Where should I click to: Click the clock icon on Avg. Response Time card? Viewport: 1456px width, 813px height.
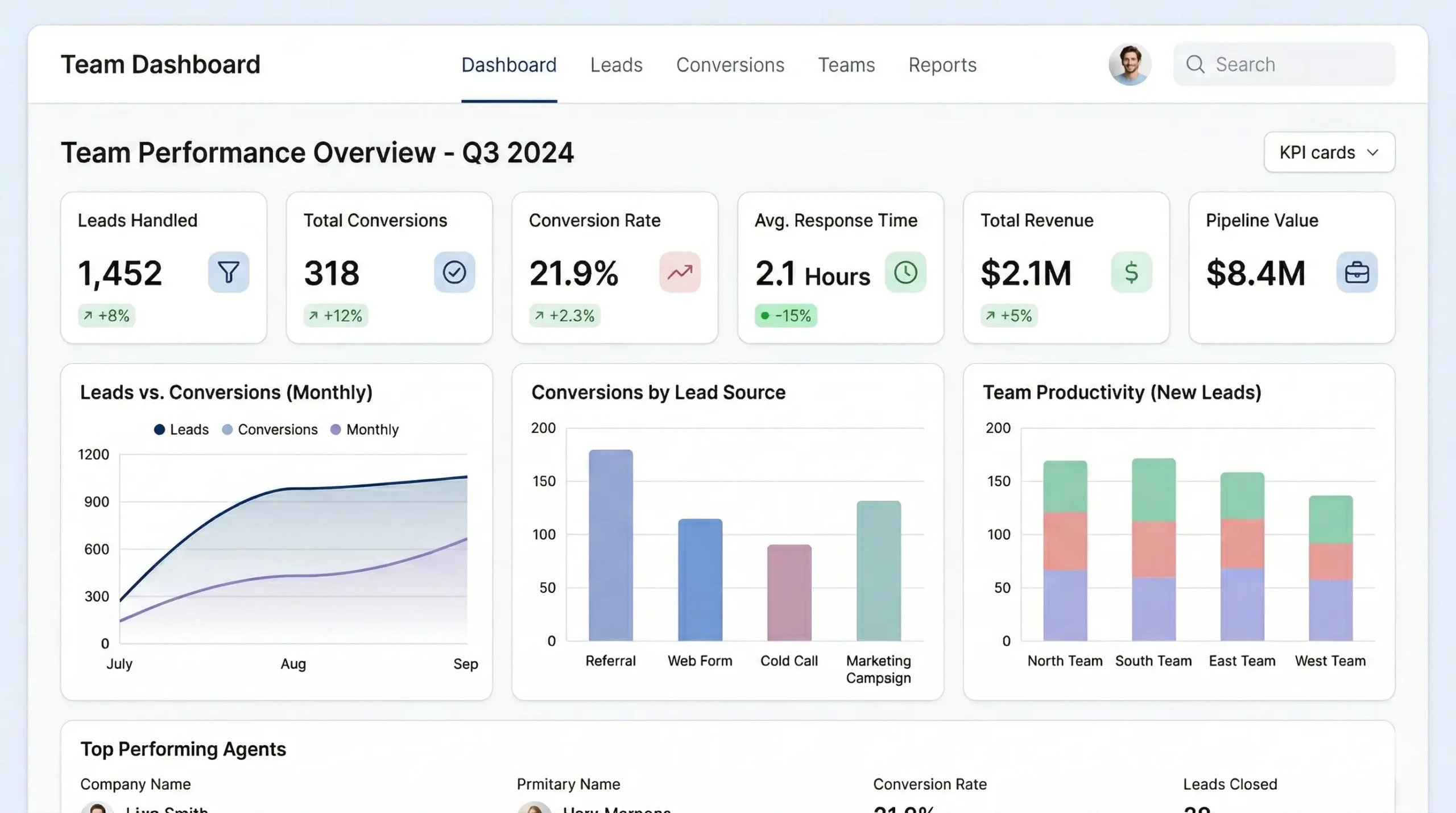pos(905,272)
